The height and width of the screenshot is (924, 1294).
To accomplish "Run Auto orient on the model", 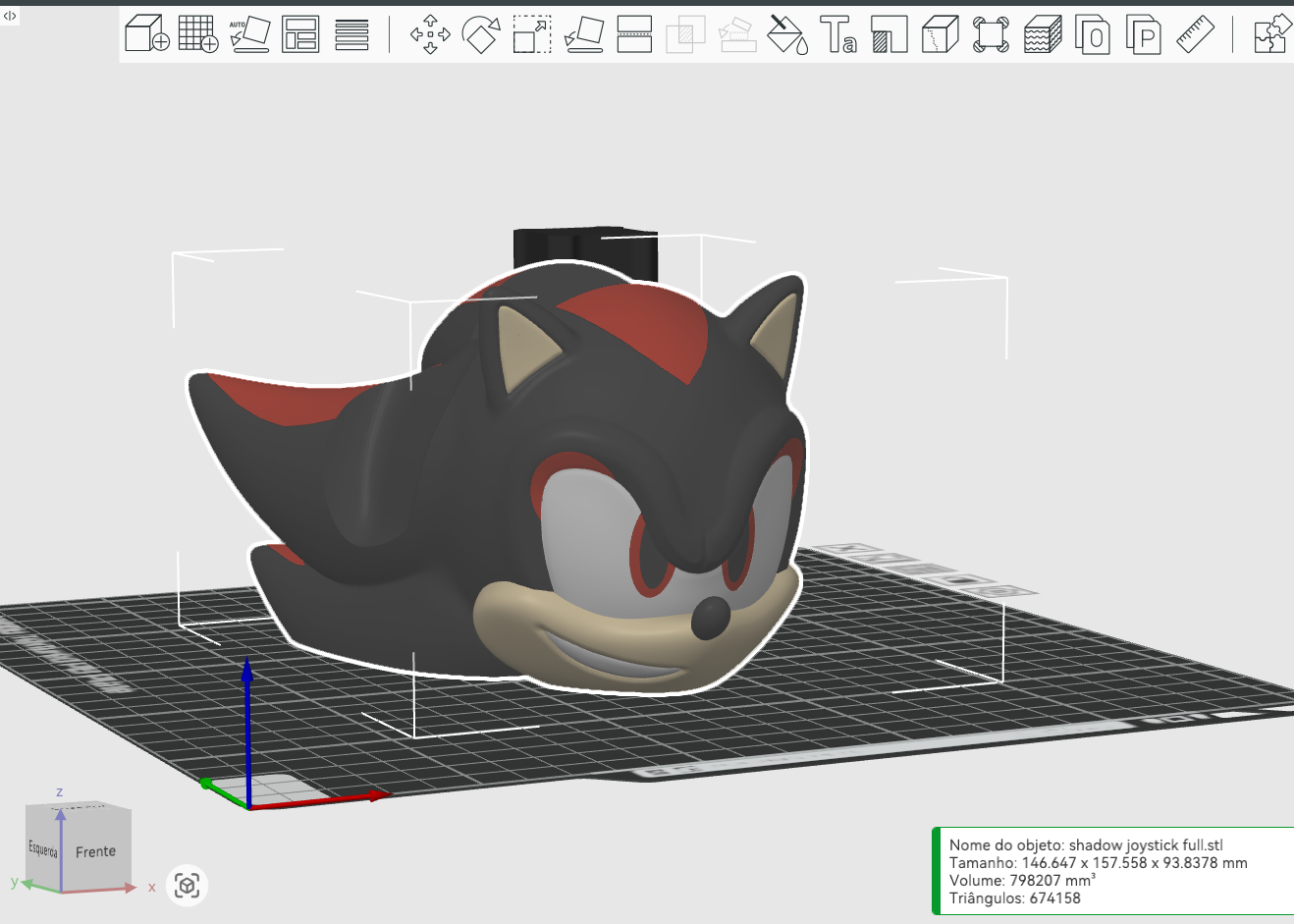I will pyautogui.click(x=249, y=34).
